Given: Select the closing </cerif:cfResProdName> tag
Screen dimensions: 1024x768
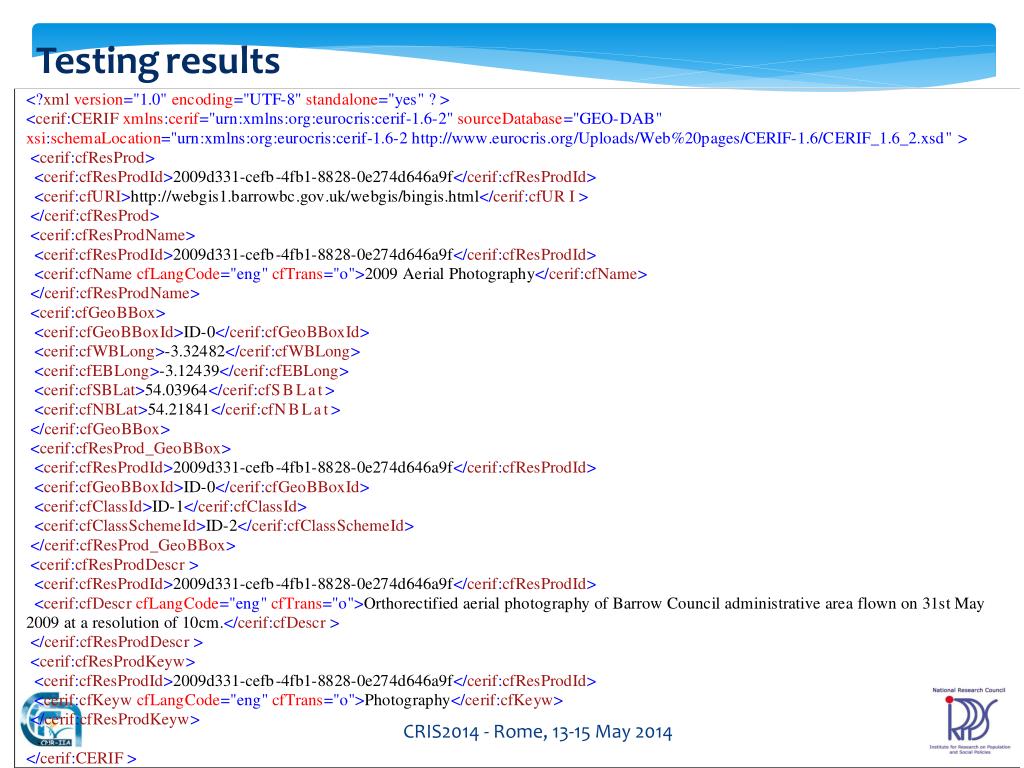Looking at the screenshot, I should (114, 293).
